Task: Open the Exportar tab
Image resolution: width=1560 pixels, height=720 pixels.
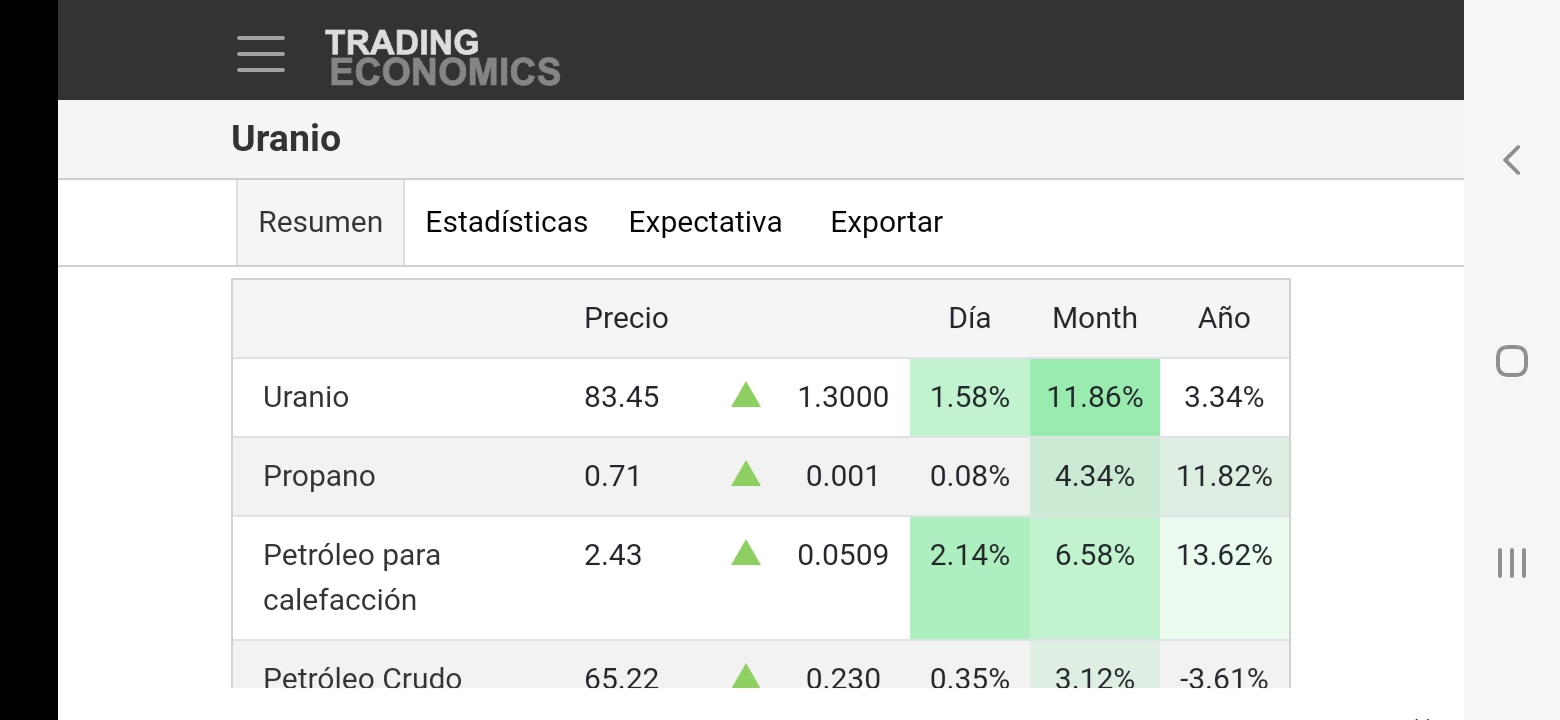Action: pyautogui.click(x=886, y=222)
